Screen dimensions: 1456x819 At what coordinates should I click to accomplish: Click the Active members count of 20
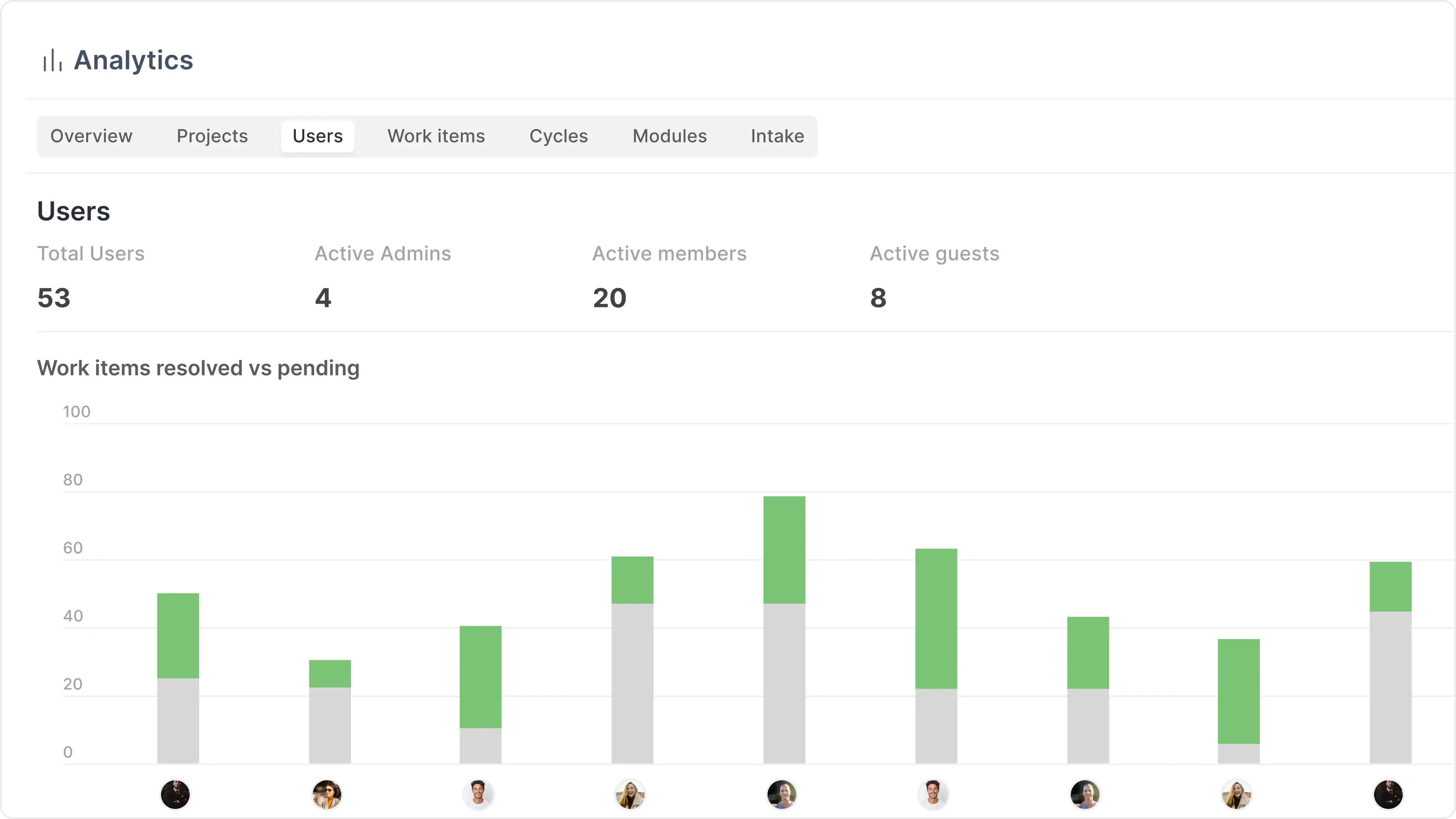609,297
